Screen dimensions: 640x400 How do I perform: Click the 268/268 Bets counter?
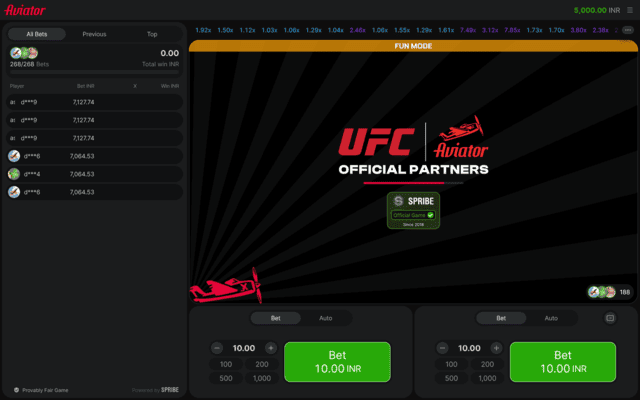coord(29,64)
